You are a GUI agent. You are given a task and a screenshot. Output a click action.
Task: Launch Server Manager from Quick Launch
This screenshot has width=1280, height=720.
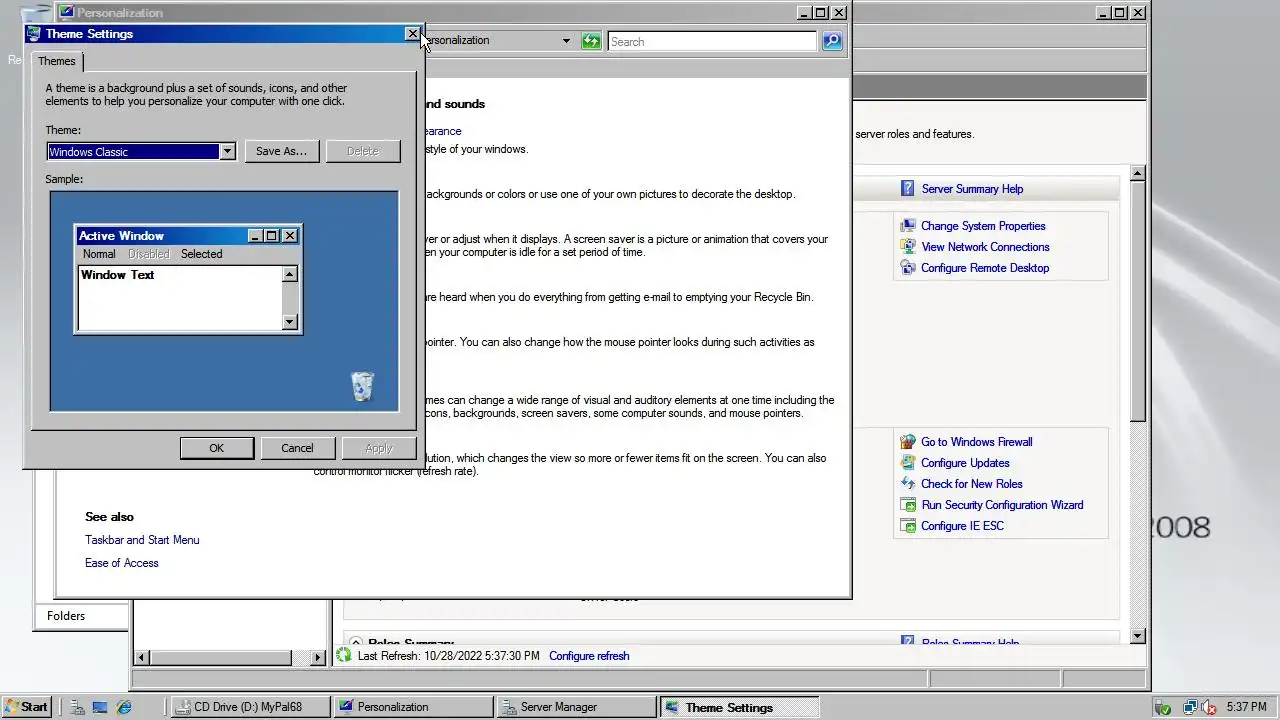point(77,707)
